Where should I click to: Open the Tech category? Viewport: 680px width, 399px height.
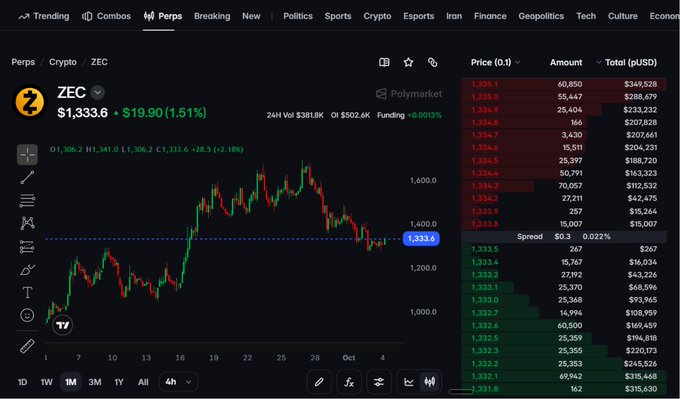pyautogui.click(x=586, y=16)
